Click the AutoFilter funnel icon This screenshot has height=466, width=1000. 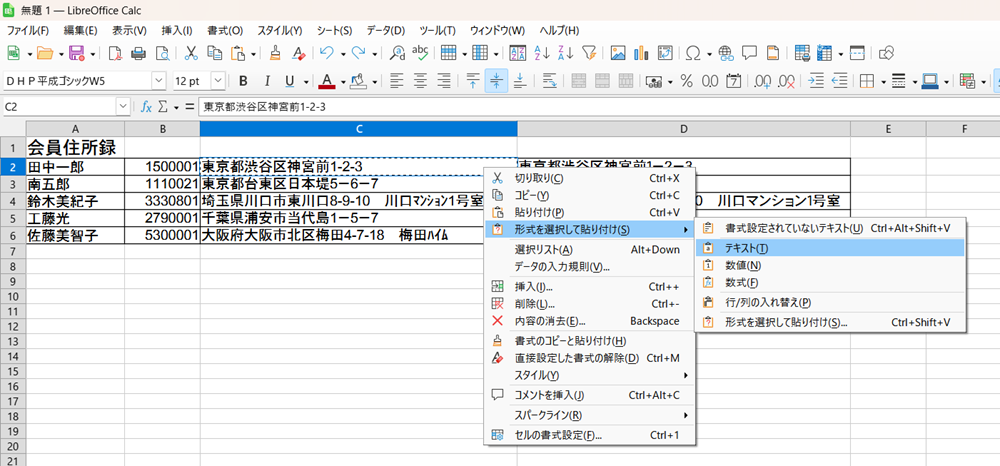(589, 54)
